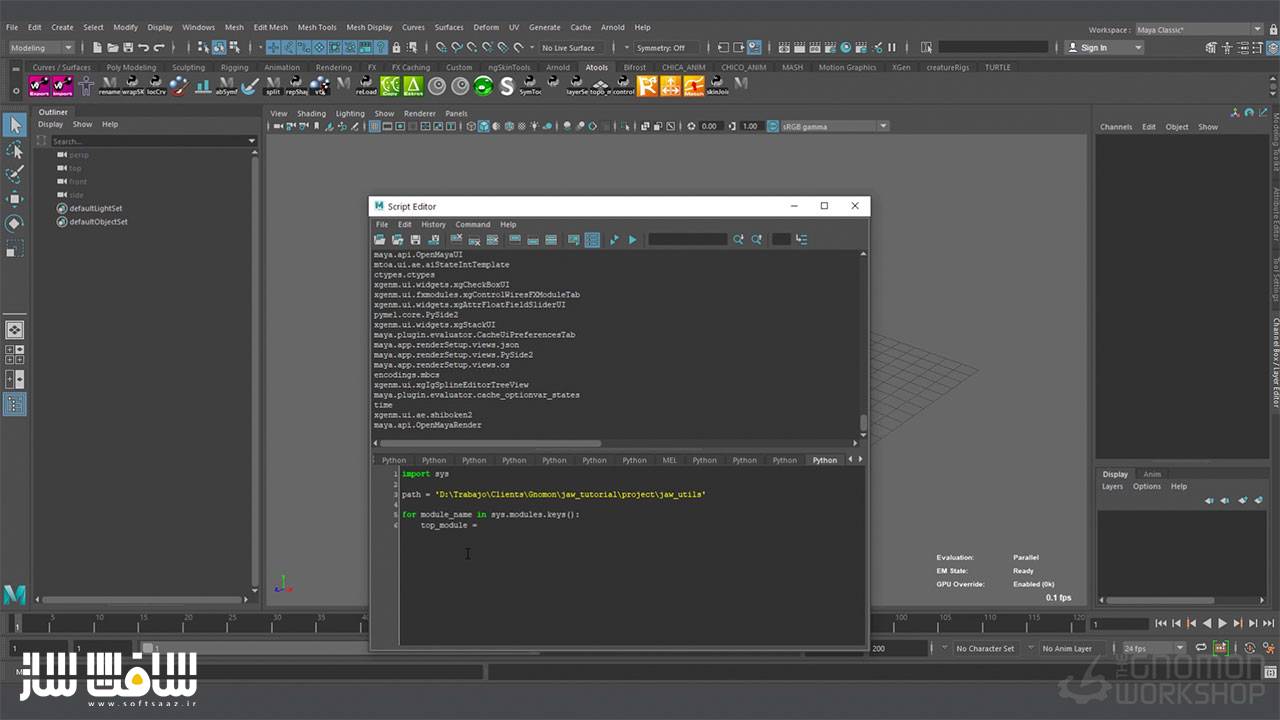
Task: Open the Mesh Tools menu
Action: [317, 27]
